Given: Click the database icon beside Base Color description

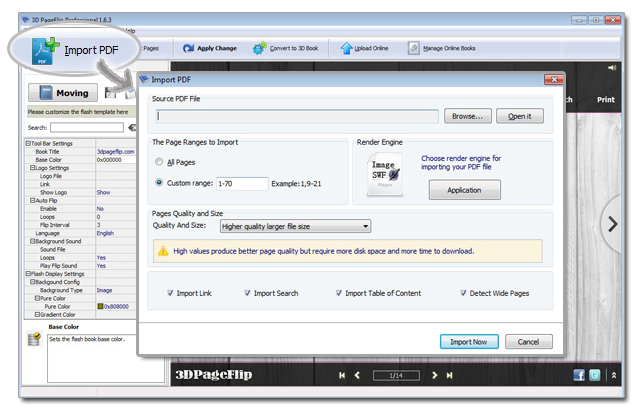Looking at the screenshot, I should [x=34, y=339].
